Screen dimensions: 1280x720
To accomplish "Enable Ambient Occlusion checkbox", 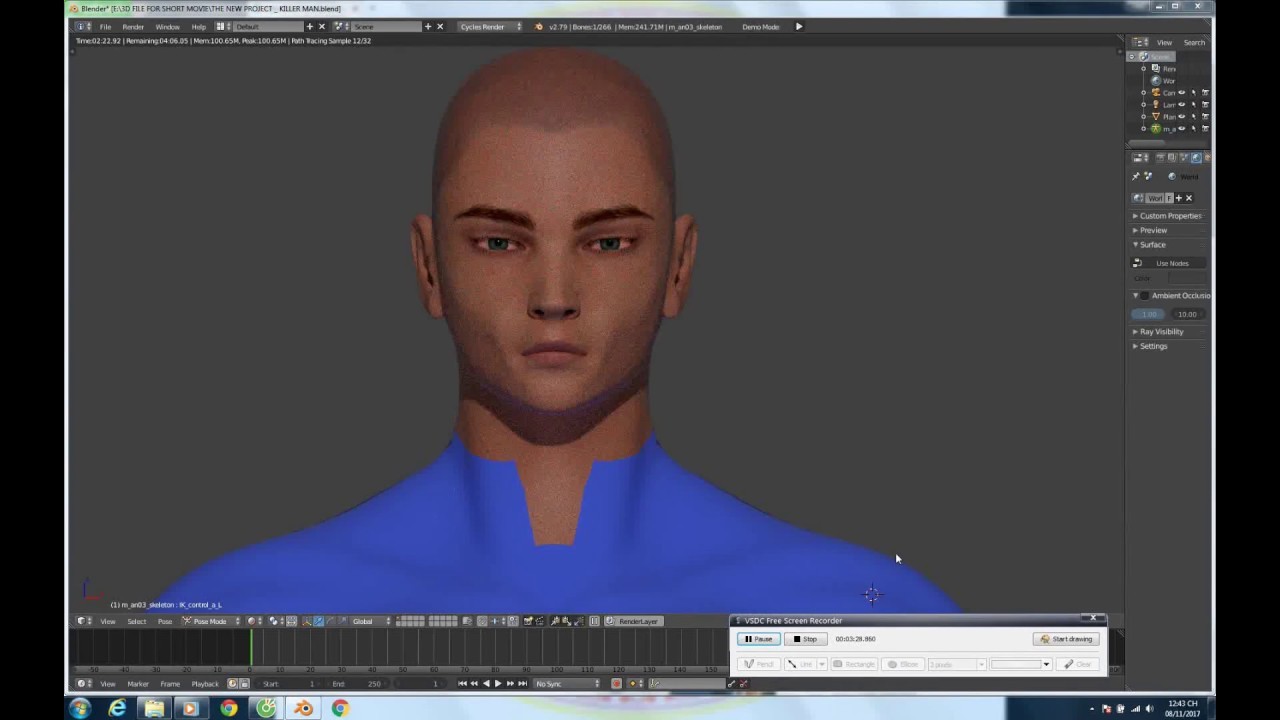I will pyautogui.click(x=1145, y=296).
